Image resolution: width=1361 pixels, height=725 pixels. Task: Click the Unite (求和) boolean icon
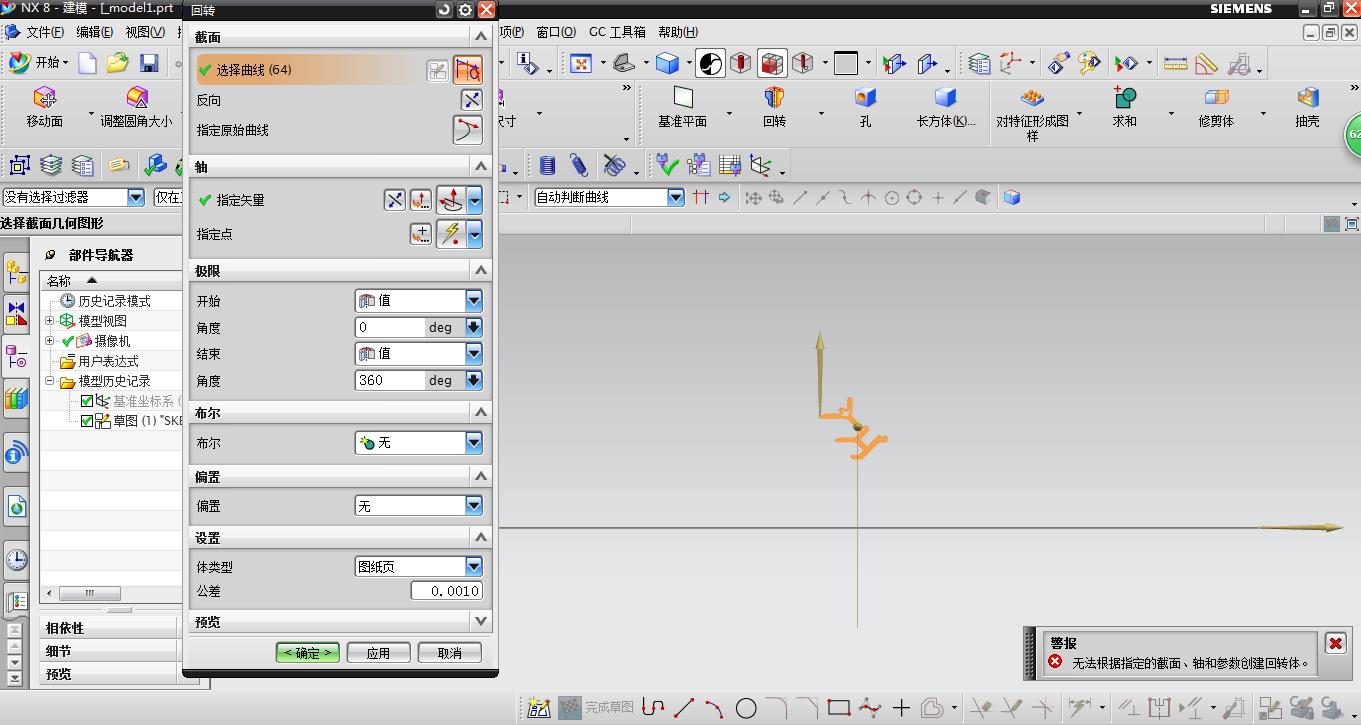[x=1124, y=98]
